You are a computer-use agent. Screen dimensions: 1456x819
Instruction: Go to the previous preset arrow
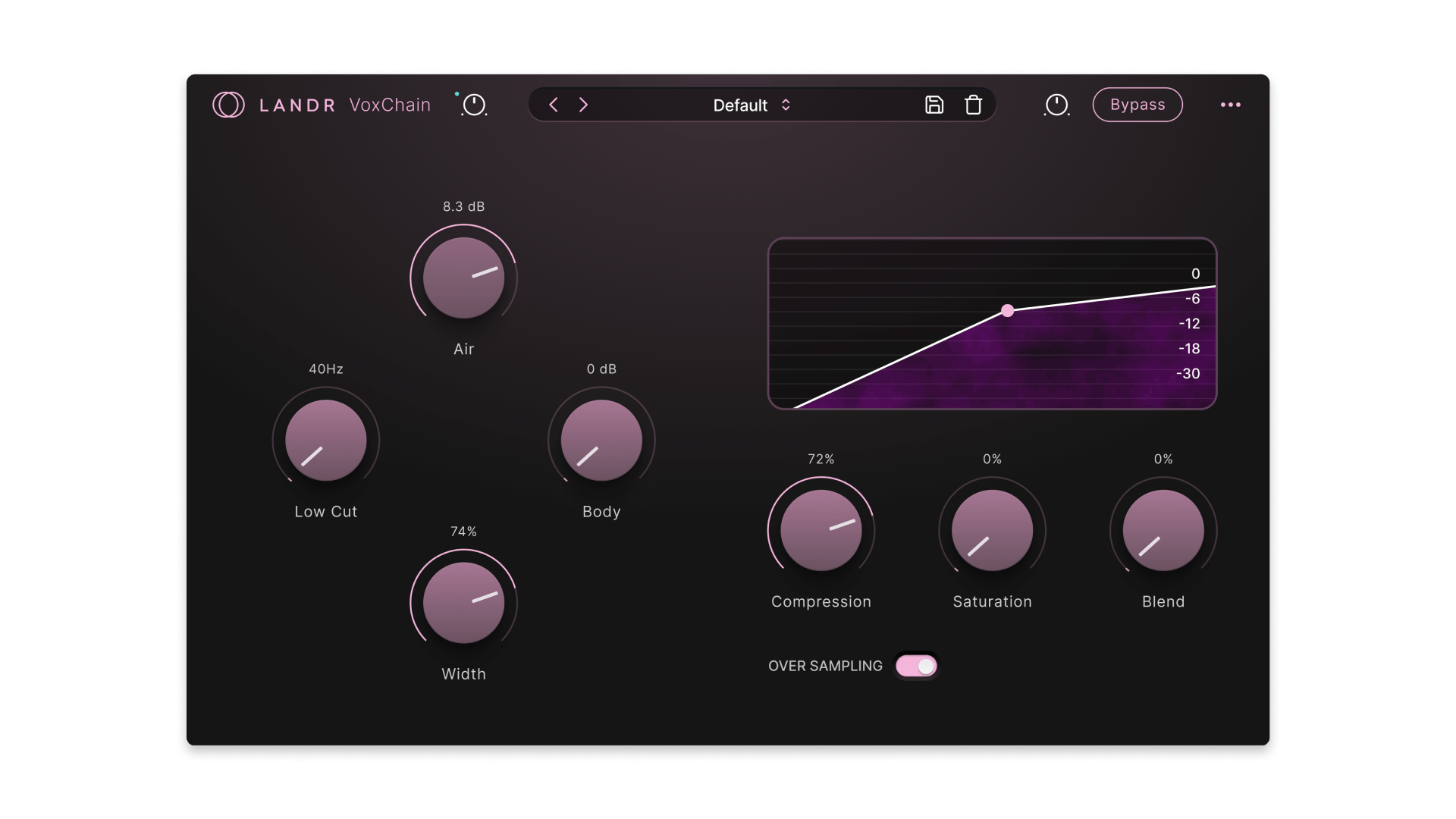(x=554, y=105)
